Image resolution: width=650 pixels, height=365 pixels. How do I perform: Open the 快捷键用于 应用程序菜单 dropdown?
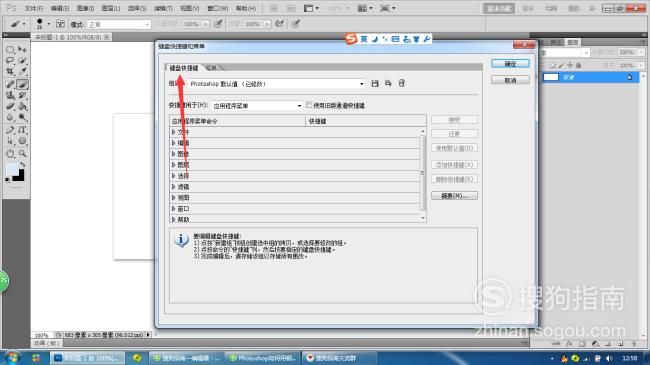tap(257, 106)
